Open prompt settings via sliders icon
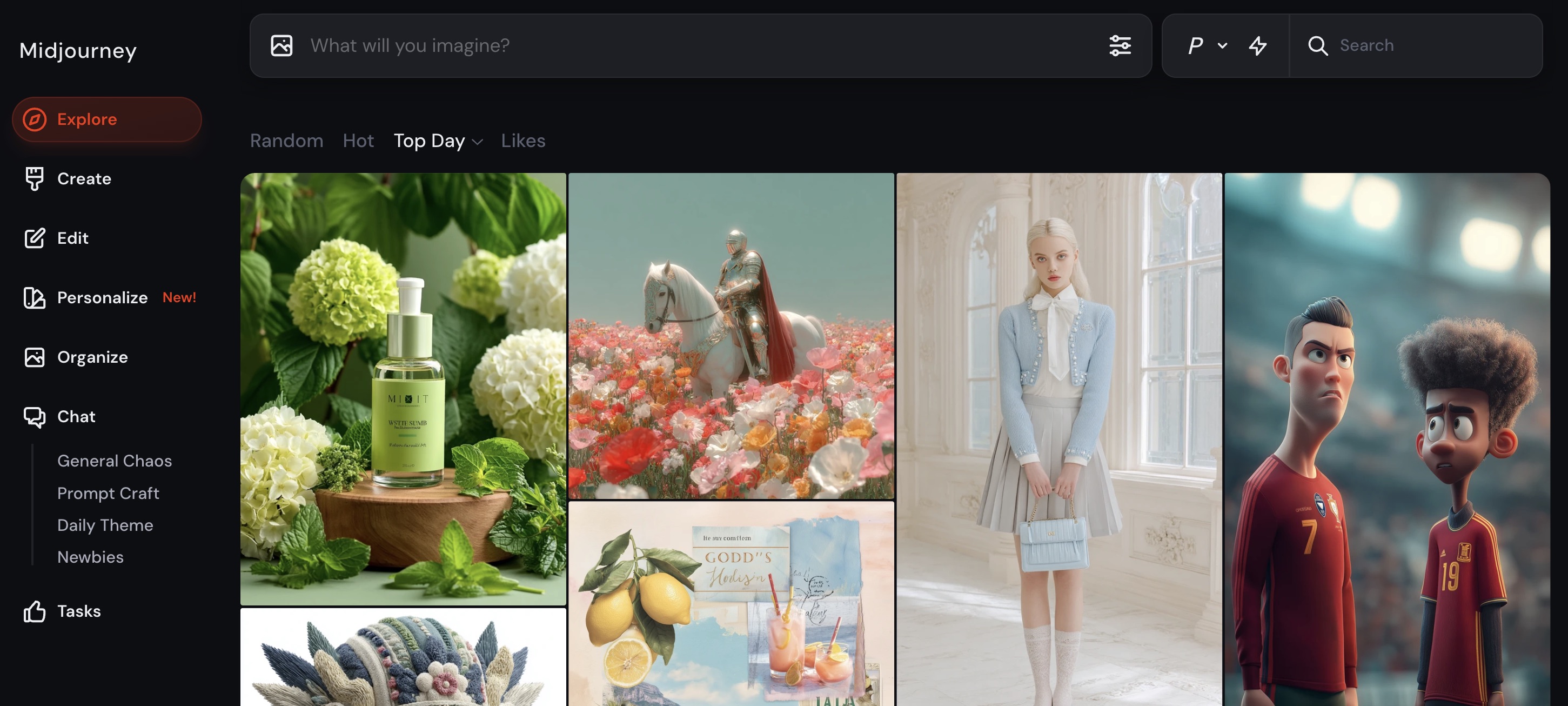 (1121, 45)
